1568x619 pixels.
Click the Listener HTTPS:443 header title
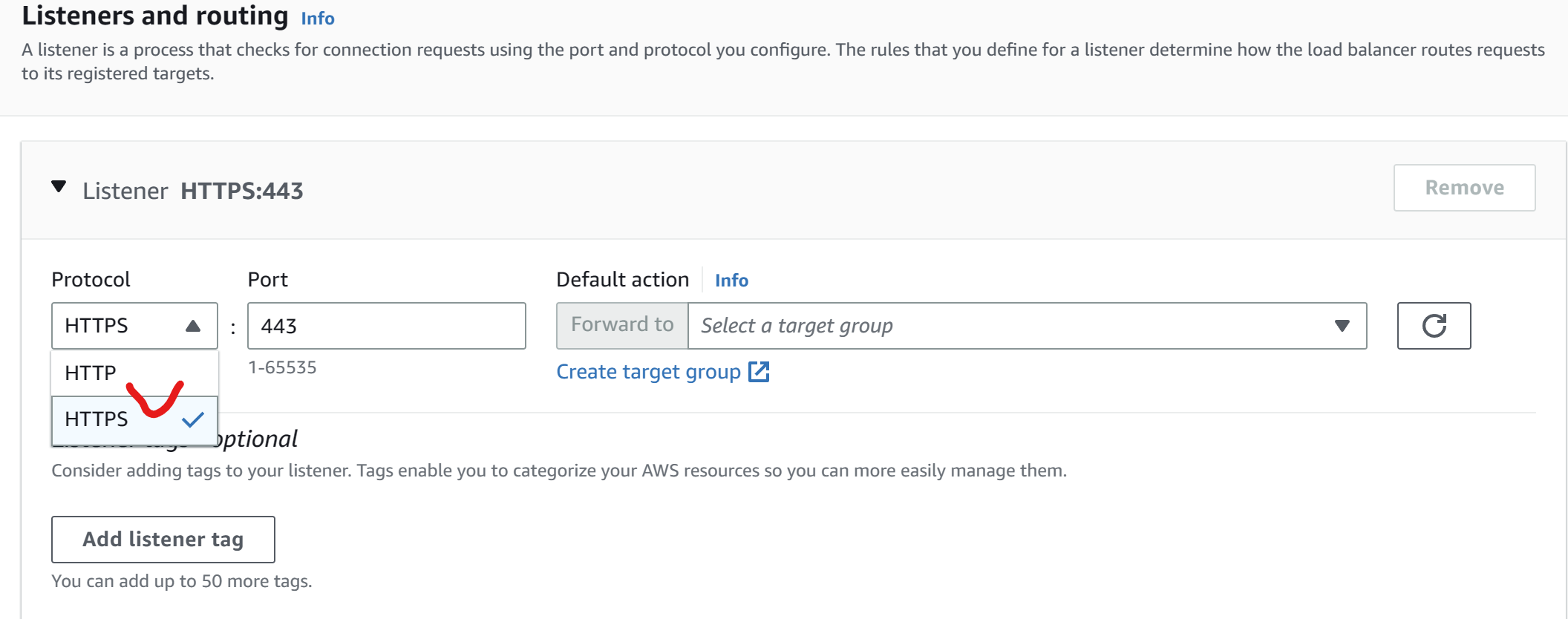tap(193, 191)
